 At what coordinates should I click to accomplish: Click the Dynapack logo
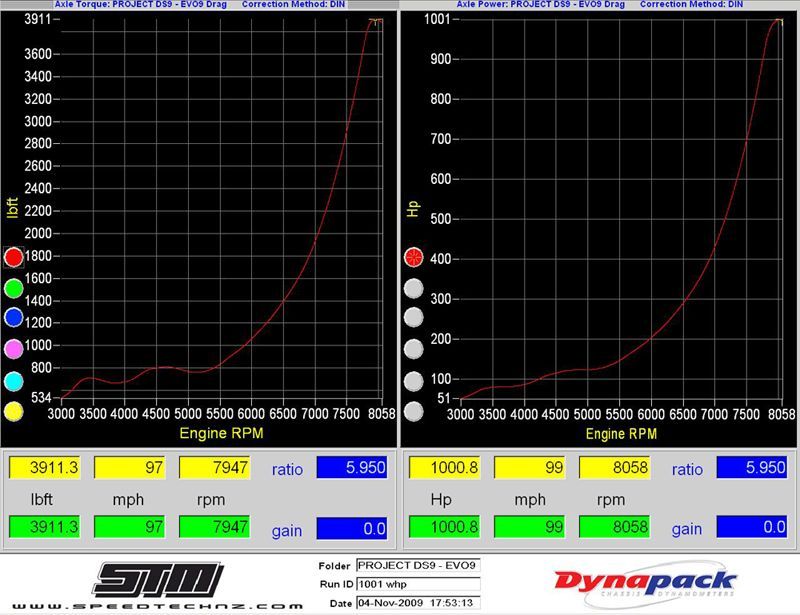(x=645, y=584)
